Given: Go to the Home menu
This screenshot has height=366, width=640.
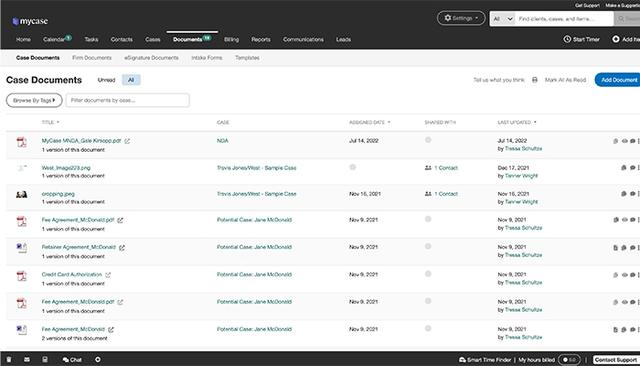Looking at the screenshot, I should click(23, 40).
